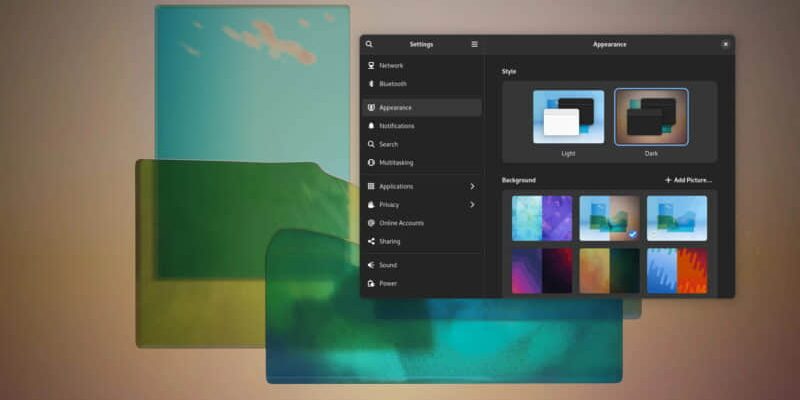The height and width of the screenshot is (400, 800).
Task: Choose the Light style preview
Action: [x=568, y=117]
